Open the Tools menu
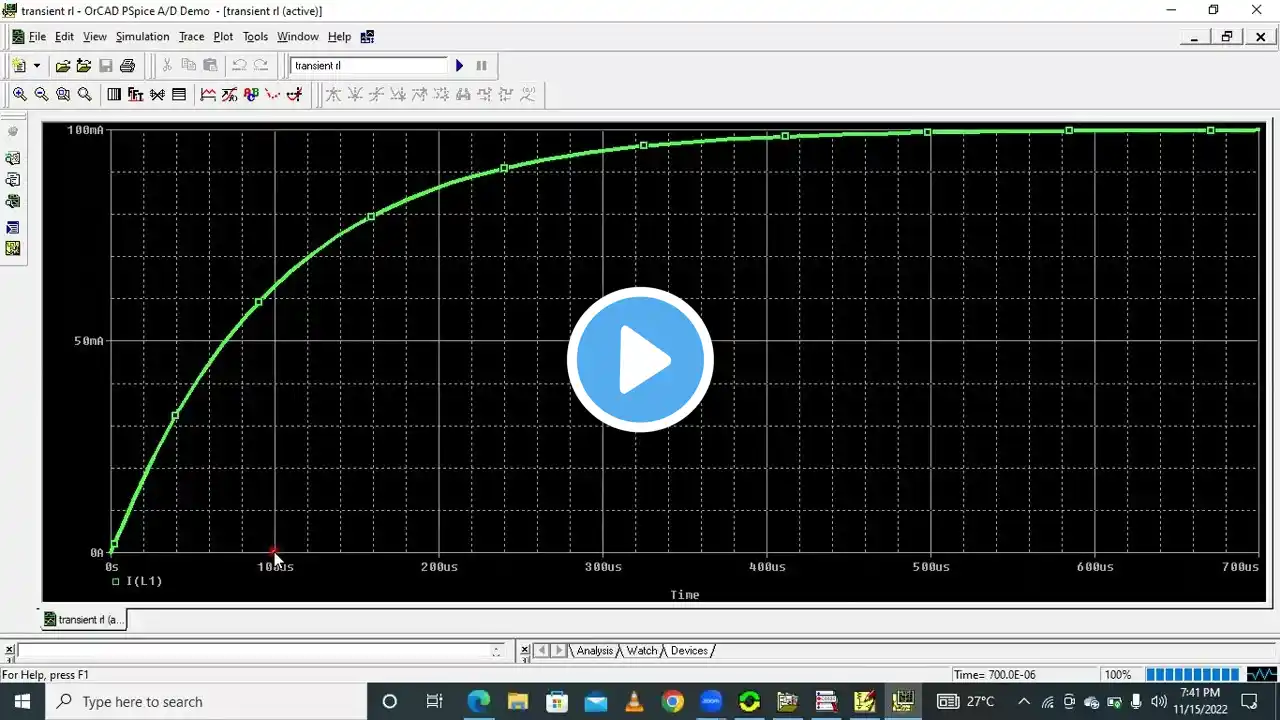This screenshot has width=1280, height=720. click(256, 36)
